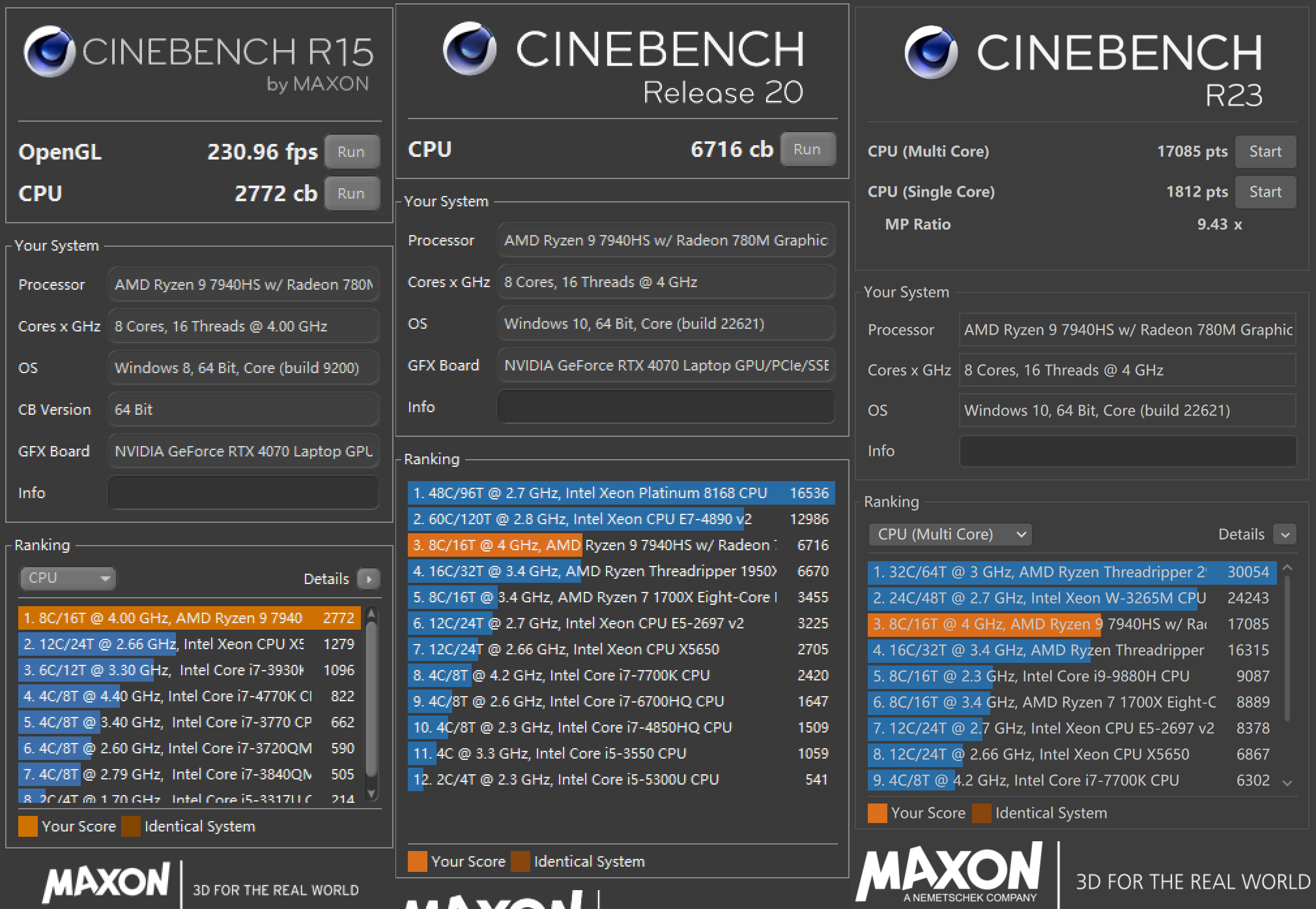Click the Cinebench R15 sphere logo

coord(49,51)
